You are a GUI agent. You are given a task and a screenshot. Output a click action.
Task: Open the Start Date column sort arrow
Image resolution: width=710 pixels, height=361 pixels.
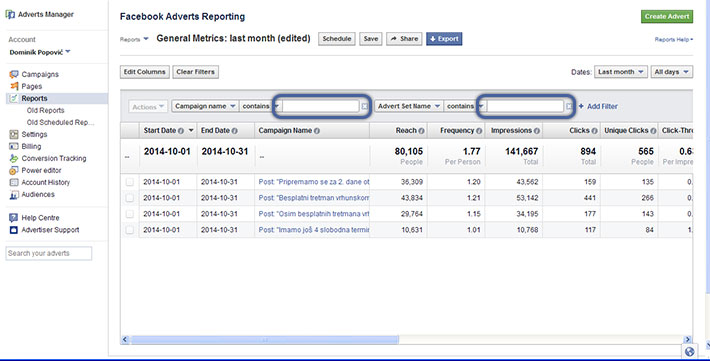click(191, 130)
